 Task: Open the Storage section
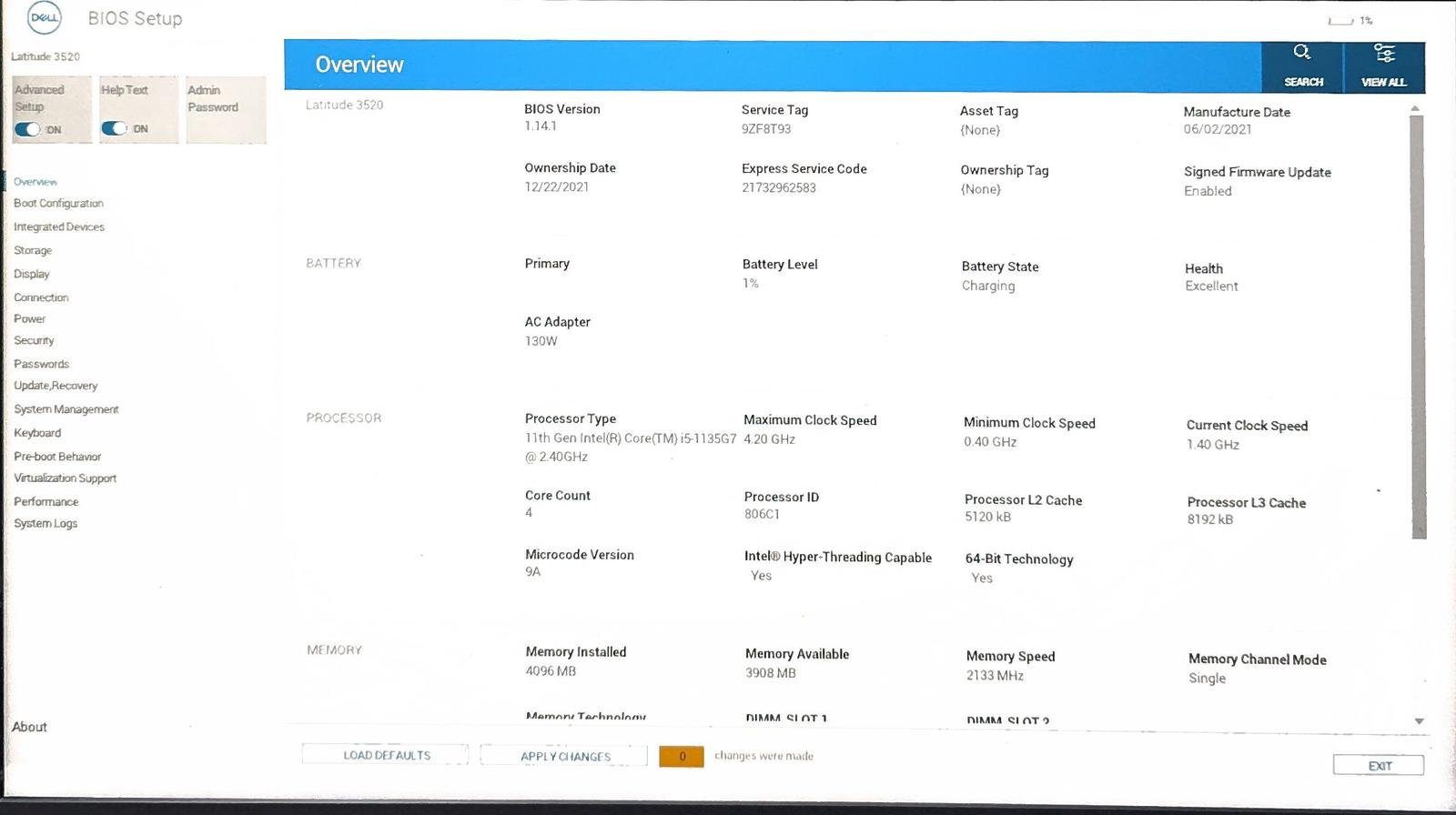click(x=33, y=251)
